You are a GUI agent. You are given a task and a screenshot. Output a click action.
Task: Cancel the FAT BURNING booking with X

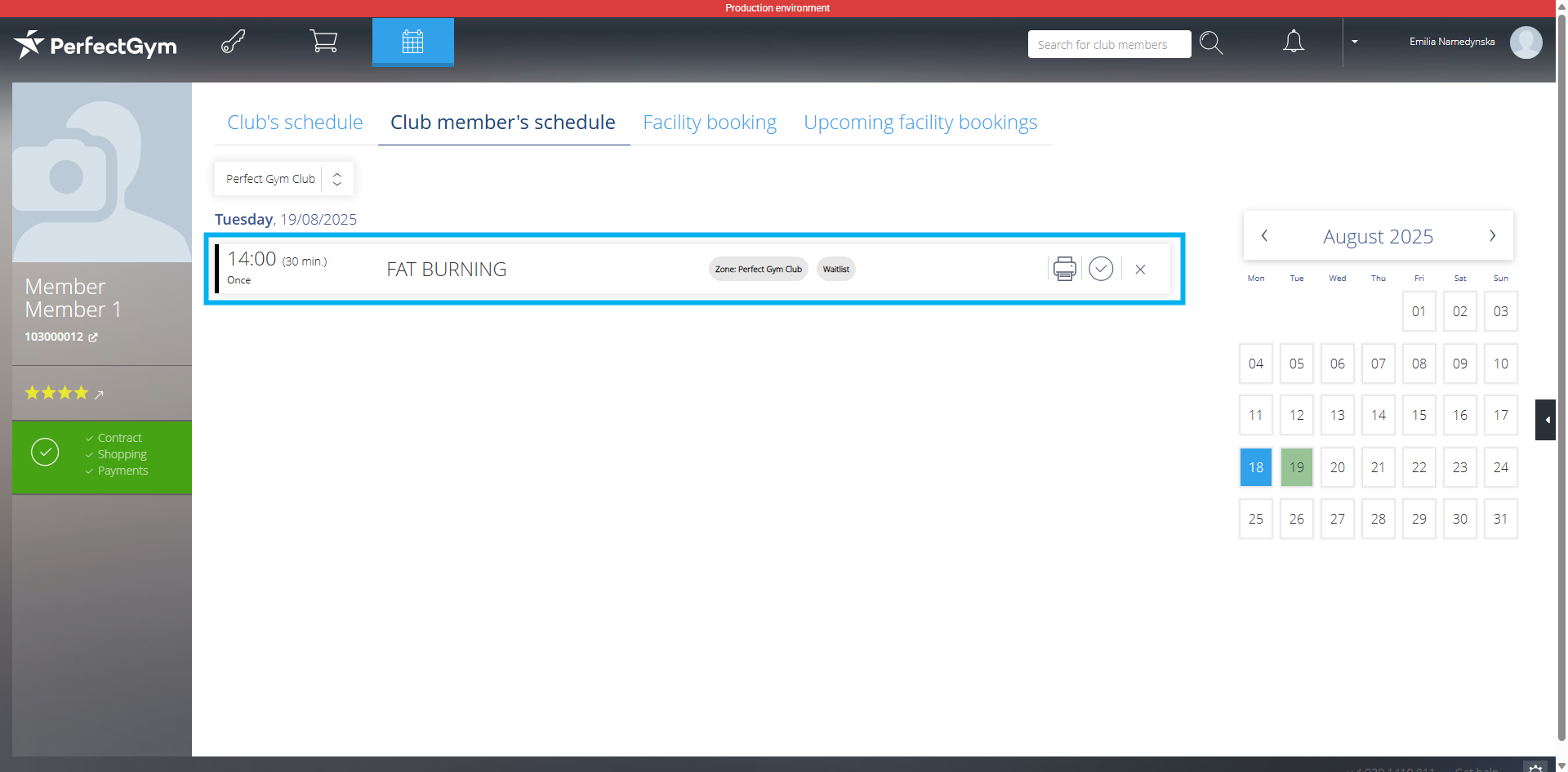pyautogui.click(x=1140, y=270)
